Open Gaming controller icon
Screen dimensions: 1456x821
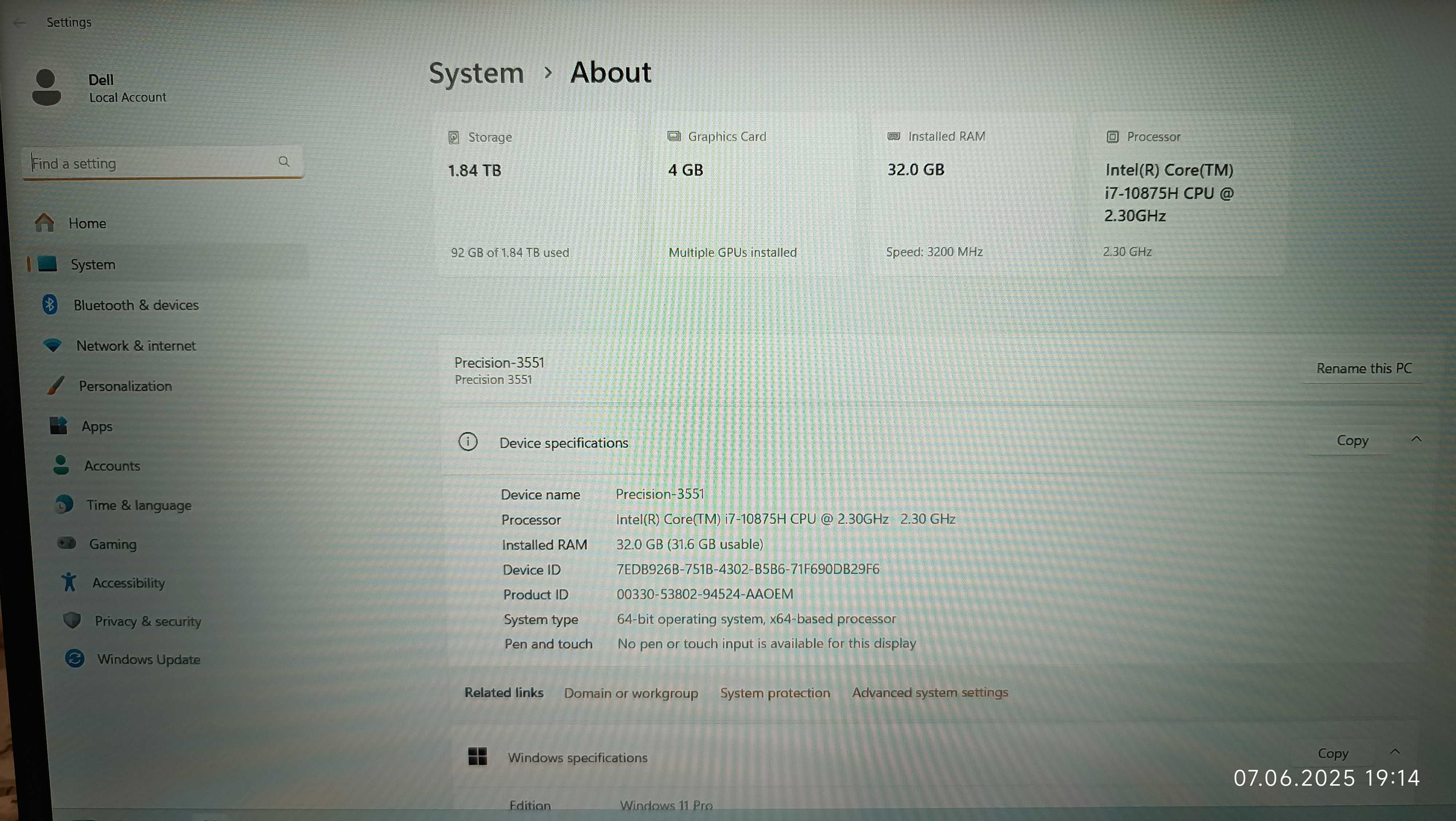click(x=67, y=543)
